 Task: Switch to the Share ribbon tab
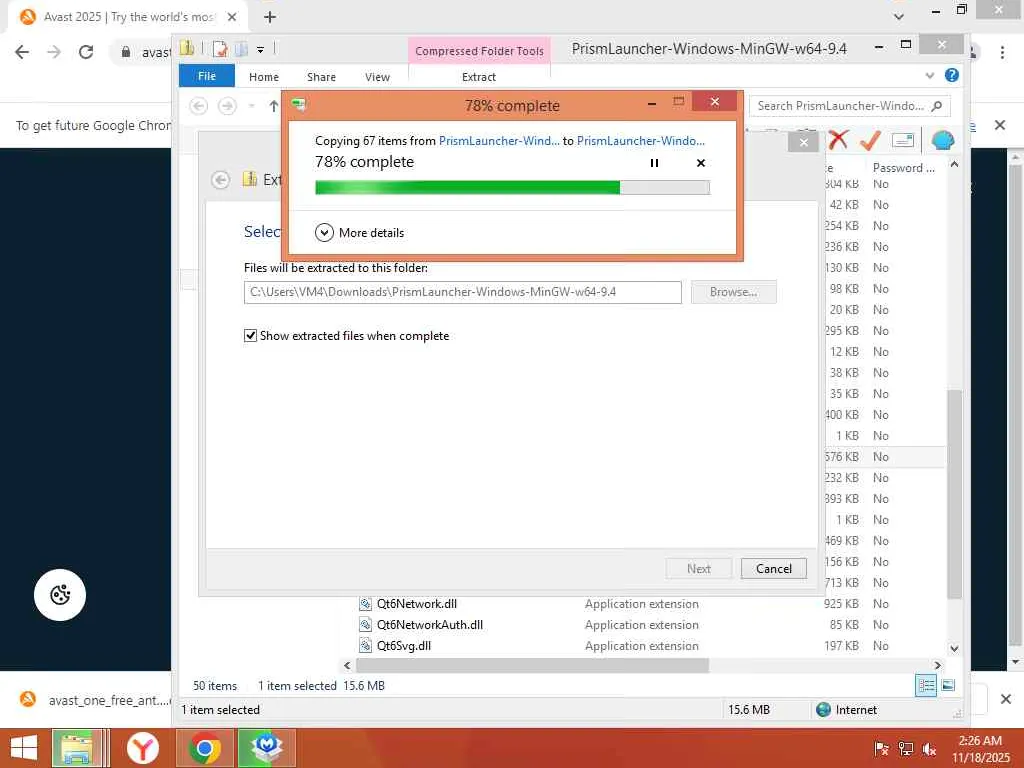321,77
